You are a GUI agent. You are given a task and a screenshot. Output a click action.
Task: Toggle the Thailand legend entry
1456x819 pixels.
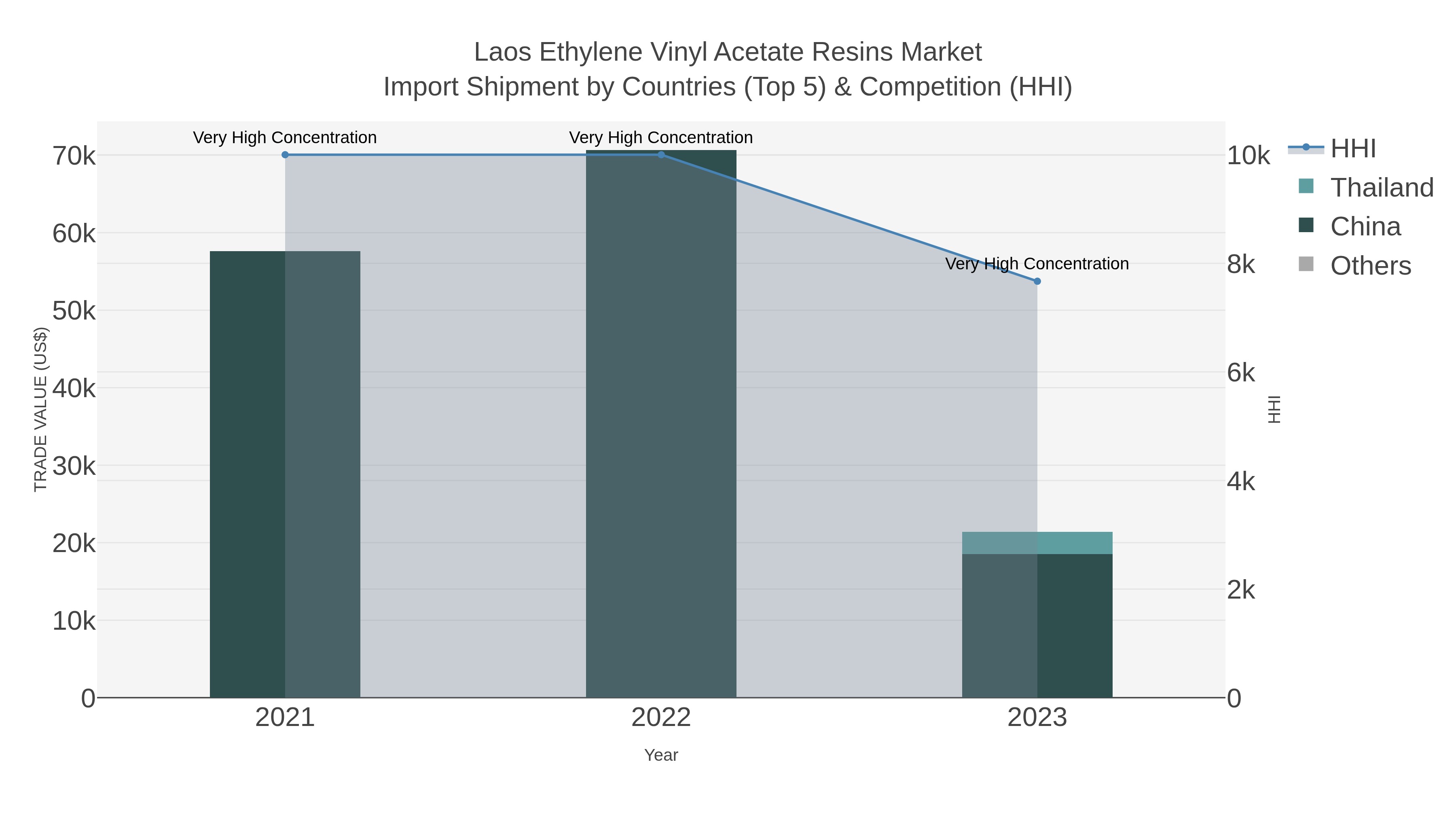point(1366,188)
